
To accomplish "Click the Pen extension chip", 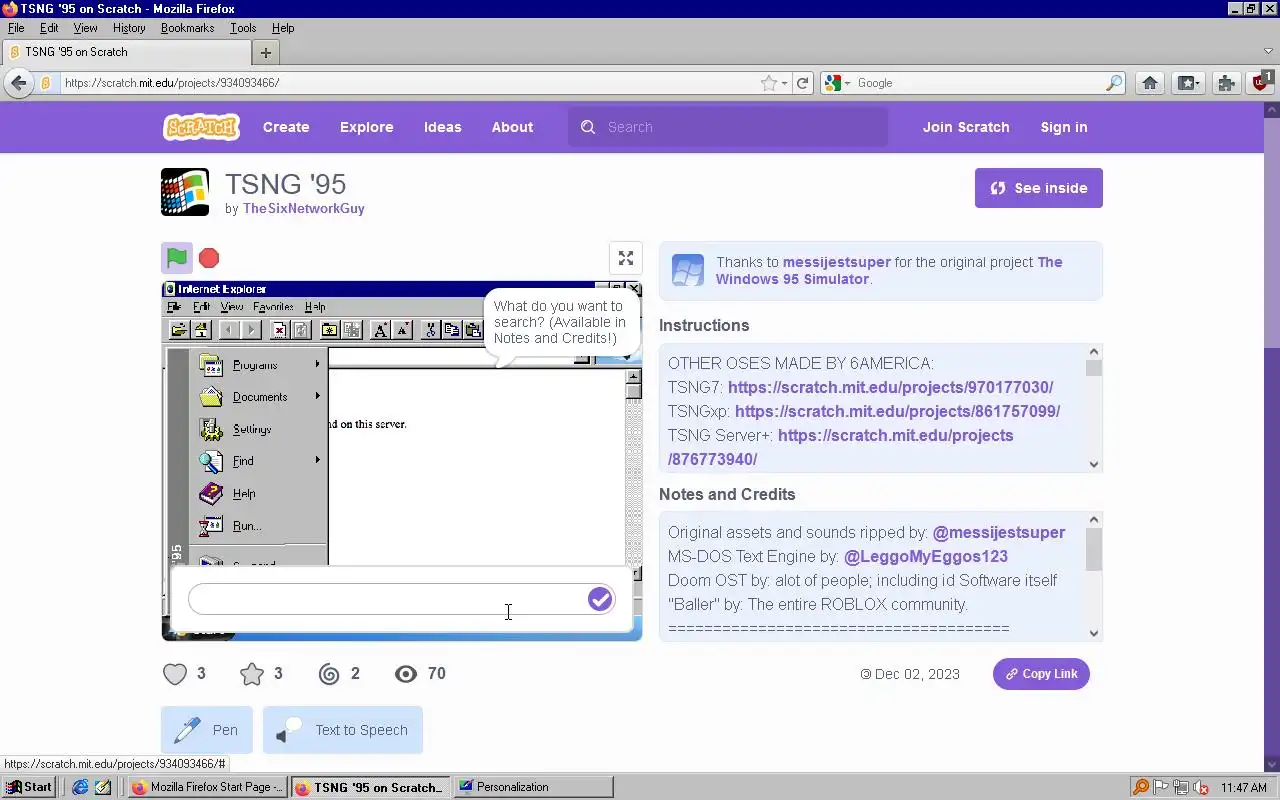I will [207, 730].
